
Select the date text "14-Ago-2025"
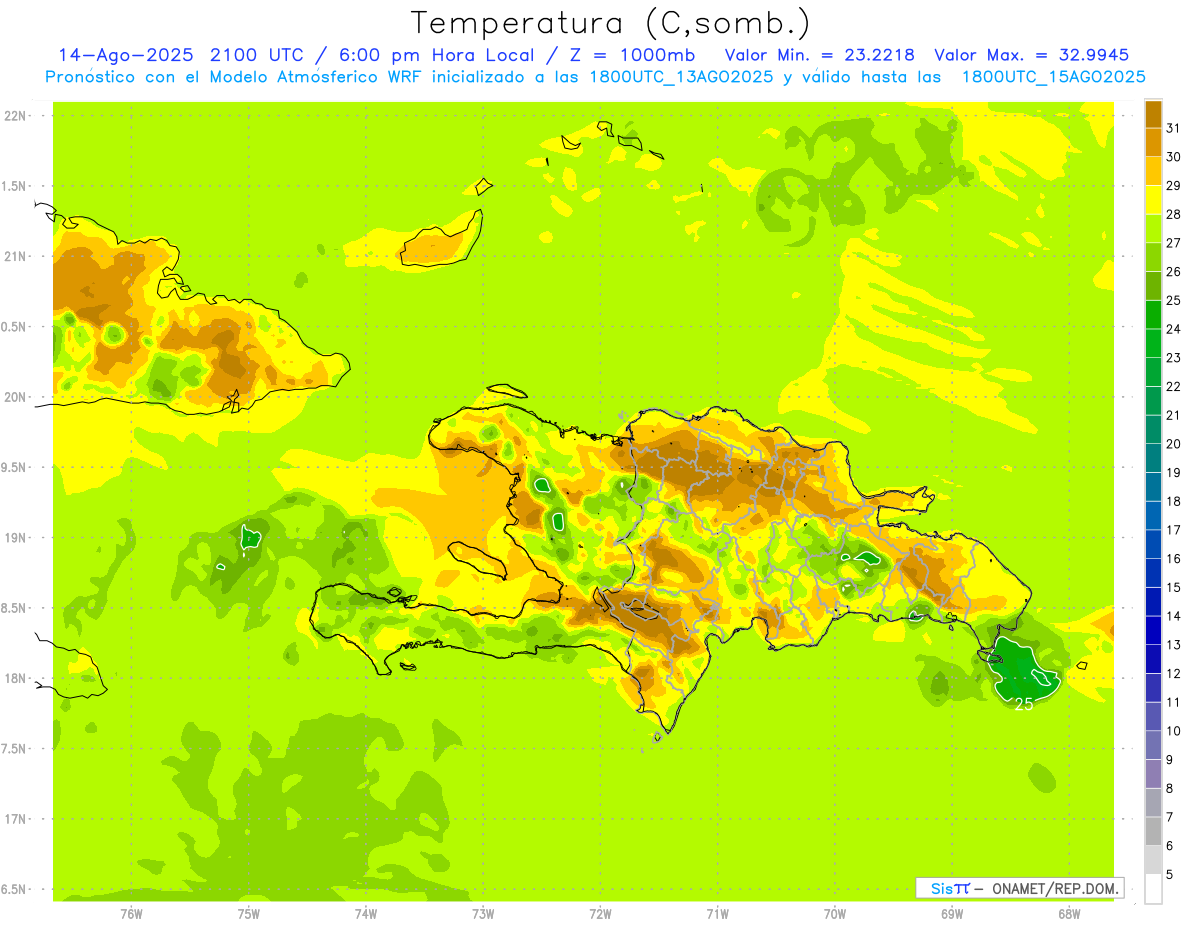(x=127, y=55)
